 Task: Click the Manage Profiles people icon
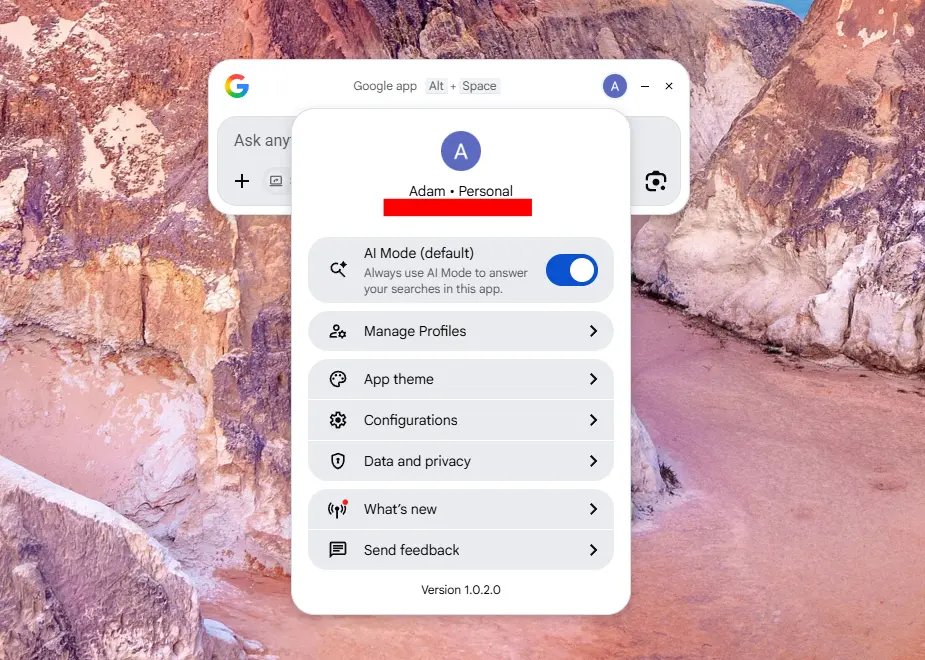pyautogui.click(x=338, y=331)
